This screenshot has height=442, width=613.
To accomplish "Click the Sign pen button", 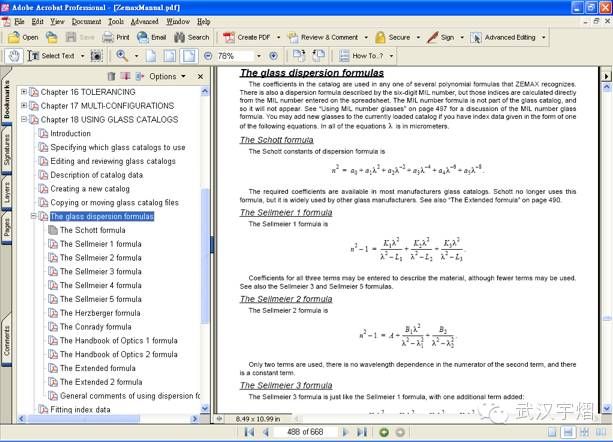I will click(441, 38).
